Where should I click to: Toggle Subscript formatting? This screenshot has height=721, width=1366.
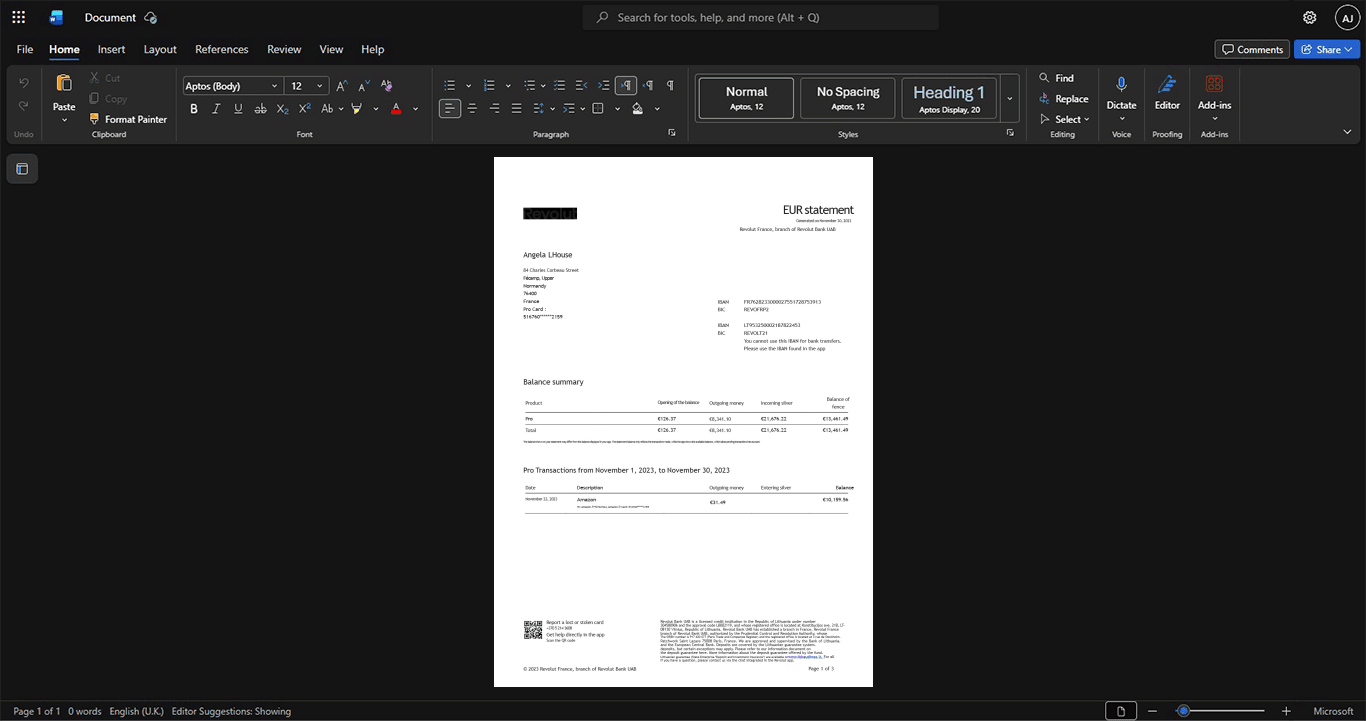tap(283, 108)
